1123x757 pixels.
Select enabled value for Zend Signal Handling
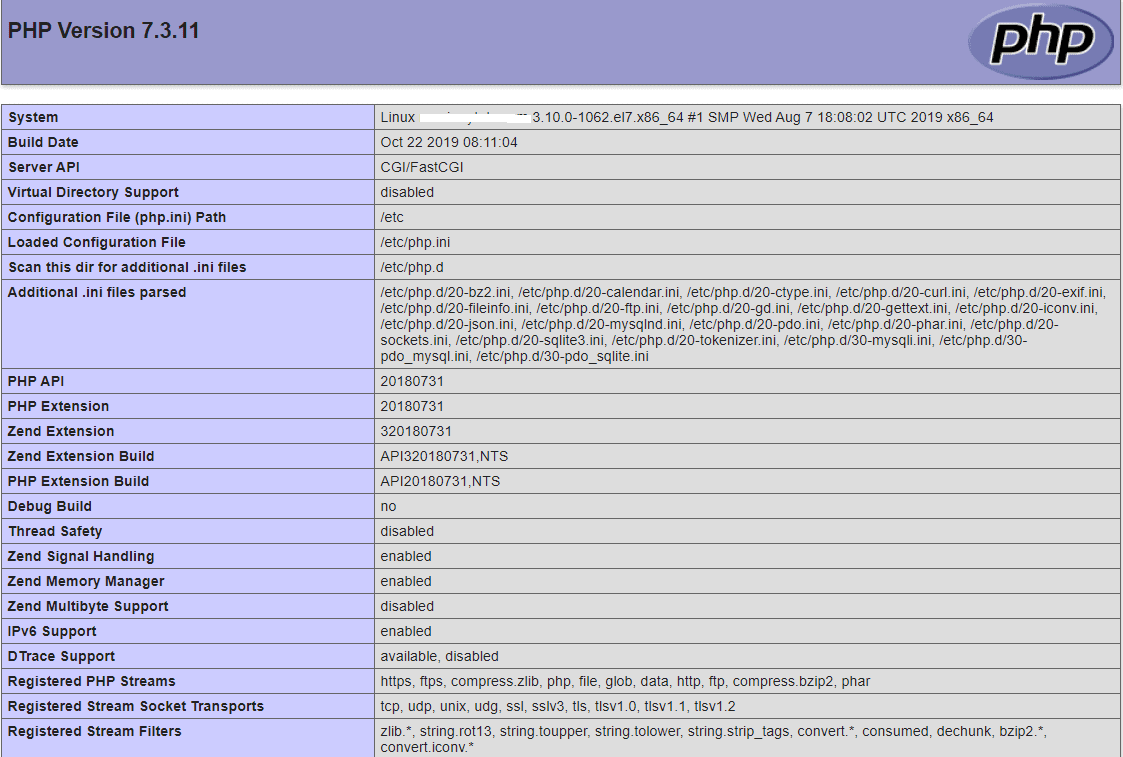coord(406,557)
